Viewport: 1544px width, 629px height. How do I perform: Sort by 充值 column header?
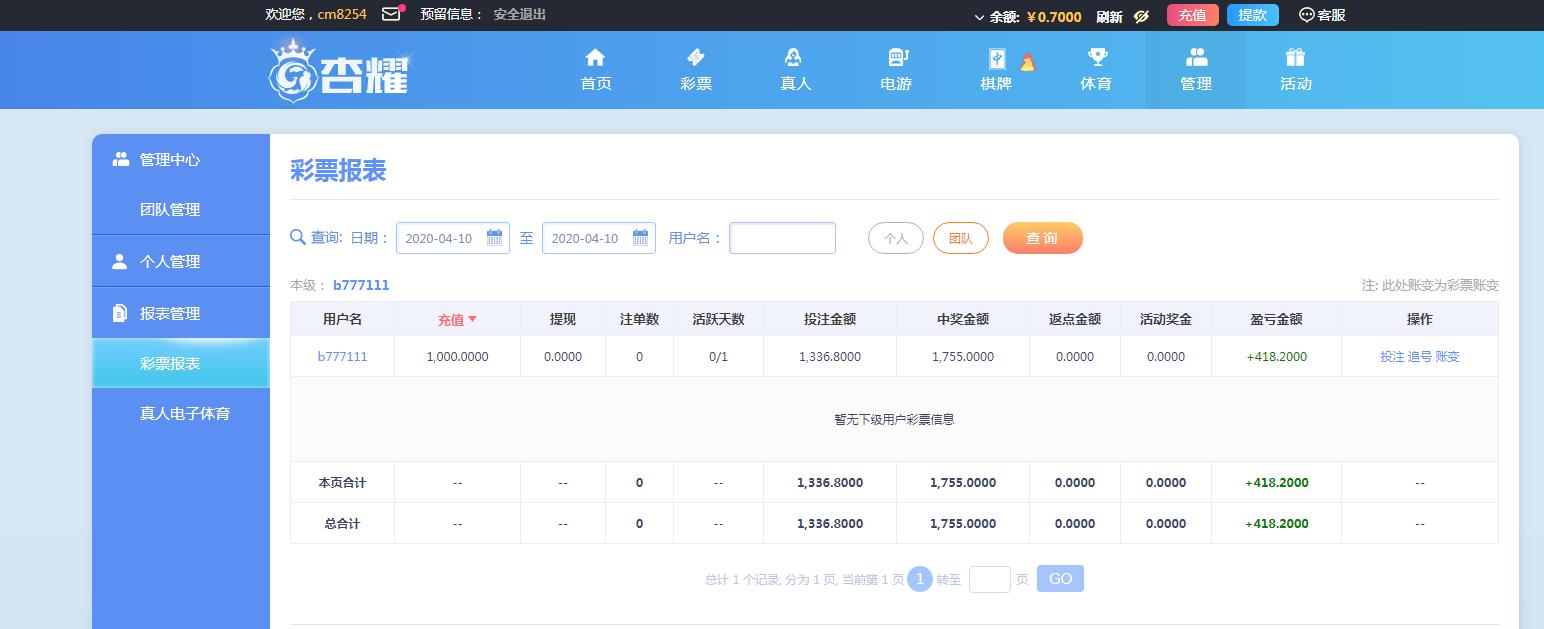click(457, 320)
